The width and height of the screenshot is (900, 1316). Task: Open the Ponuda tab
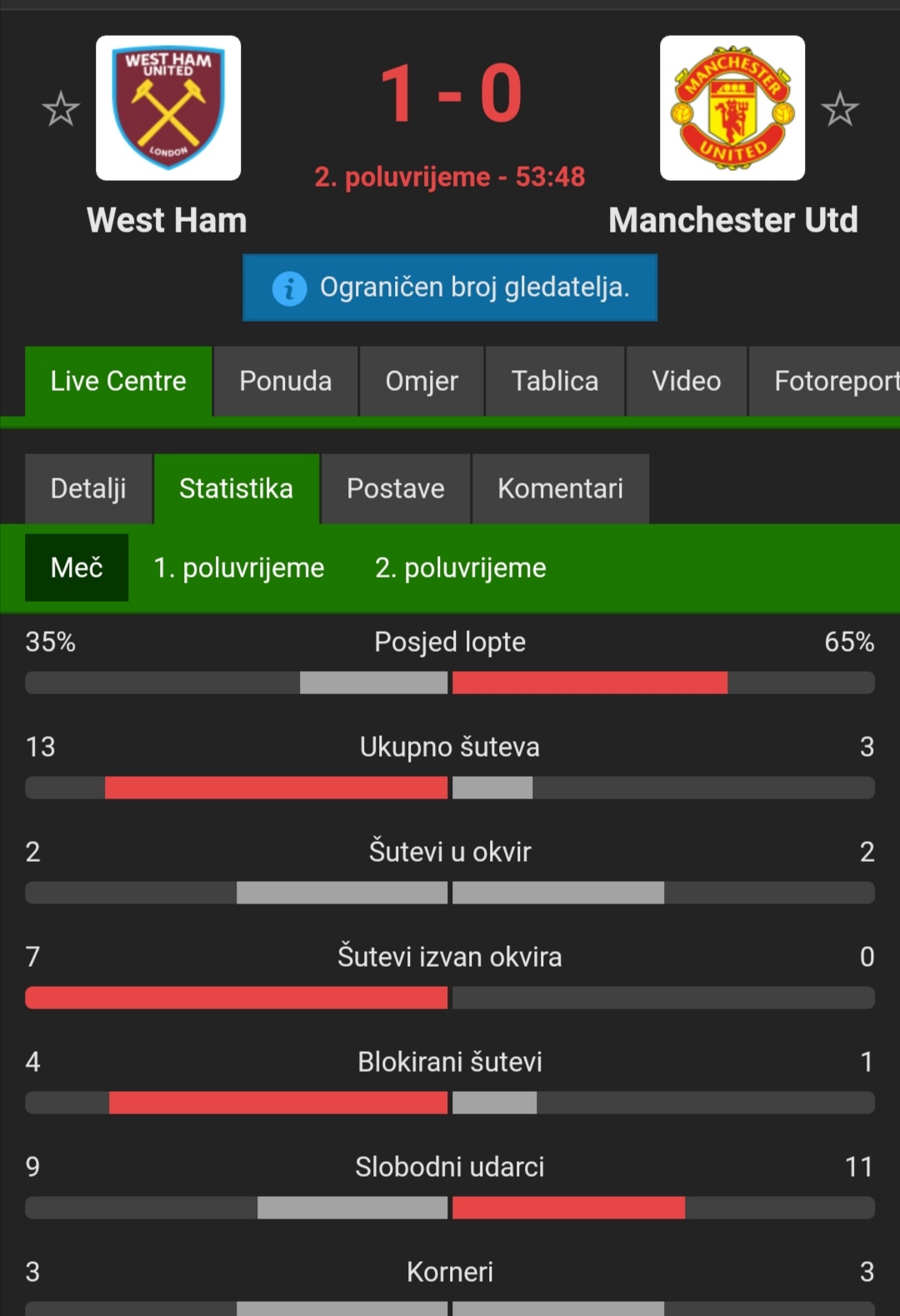click(x=285, y=381)
